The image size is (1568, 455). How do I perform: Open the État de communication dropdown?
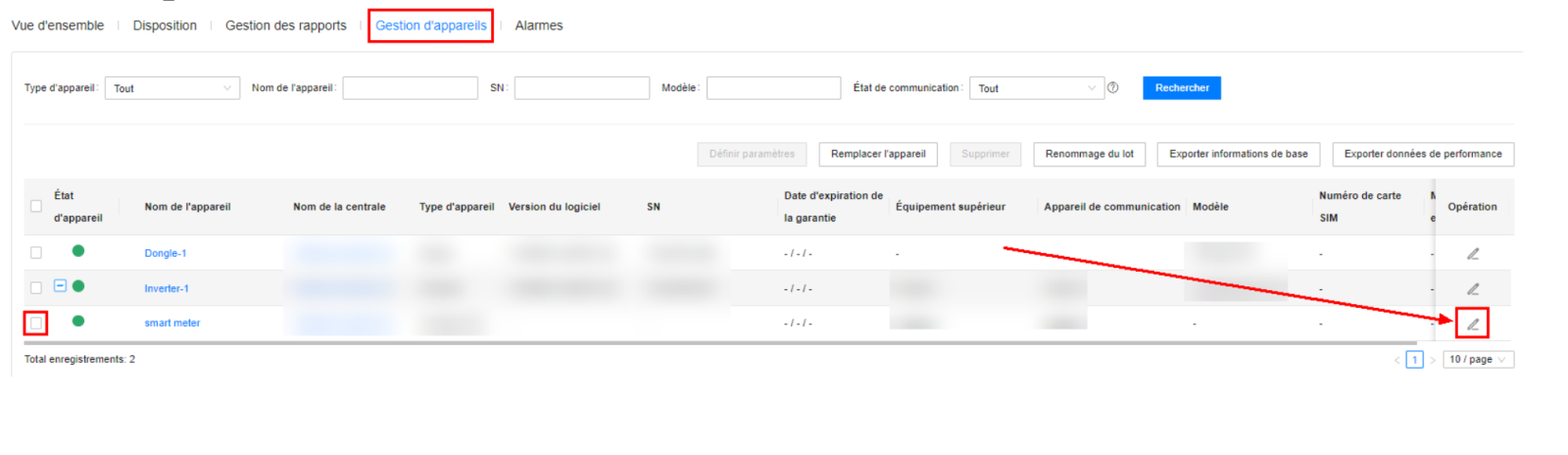coord(1036,88)
